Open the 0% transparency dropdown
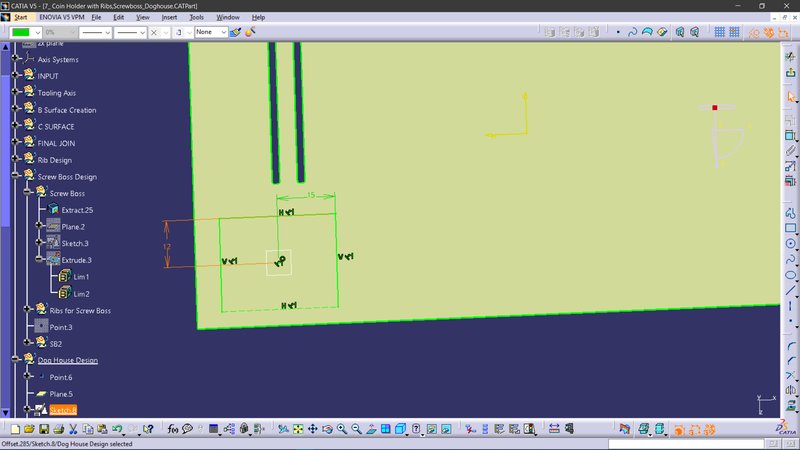 (72, 32)
